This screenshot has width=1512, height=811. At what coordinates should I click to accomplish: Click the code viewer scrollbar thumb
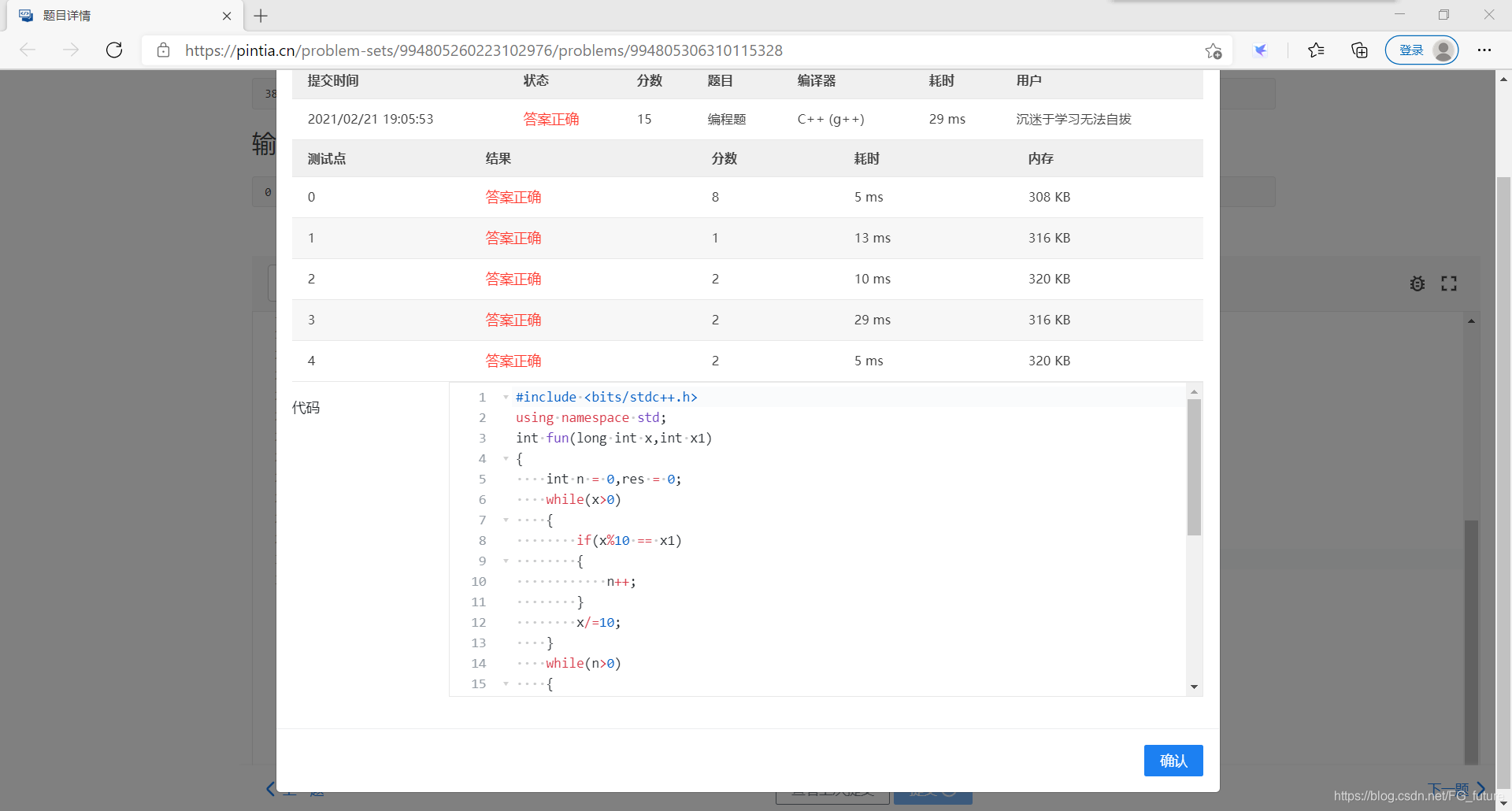point(1195,467)
